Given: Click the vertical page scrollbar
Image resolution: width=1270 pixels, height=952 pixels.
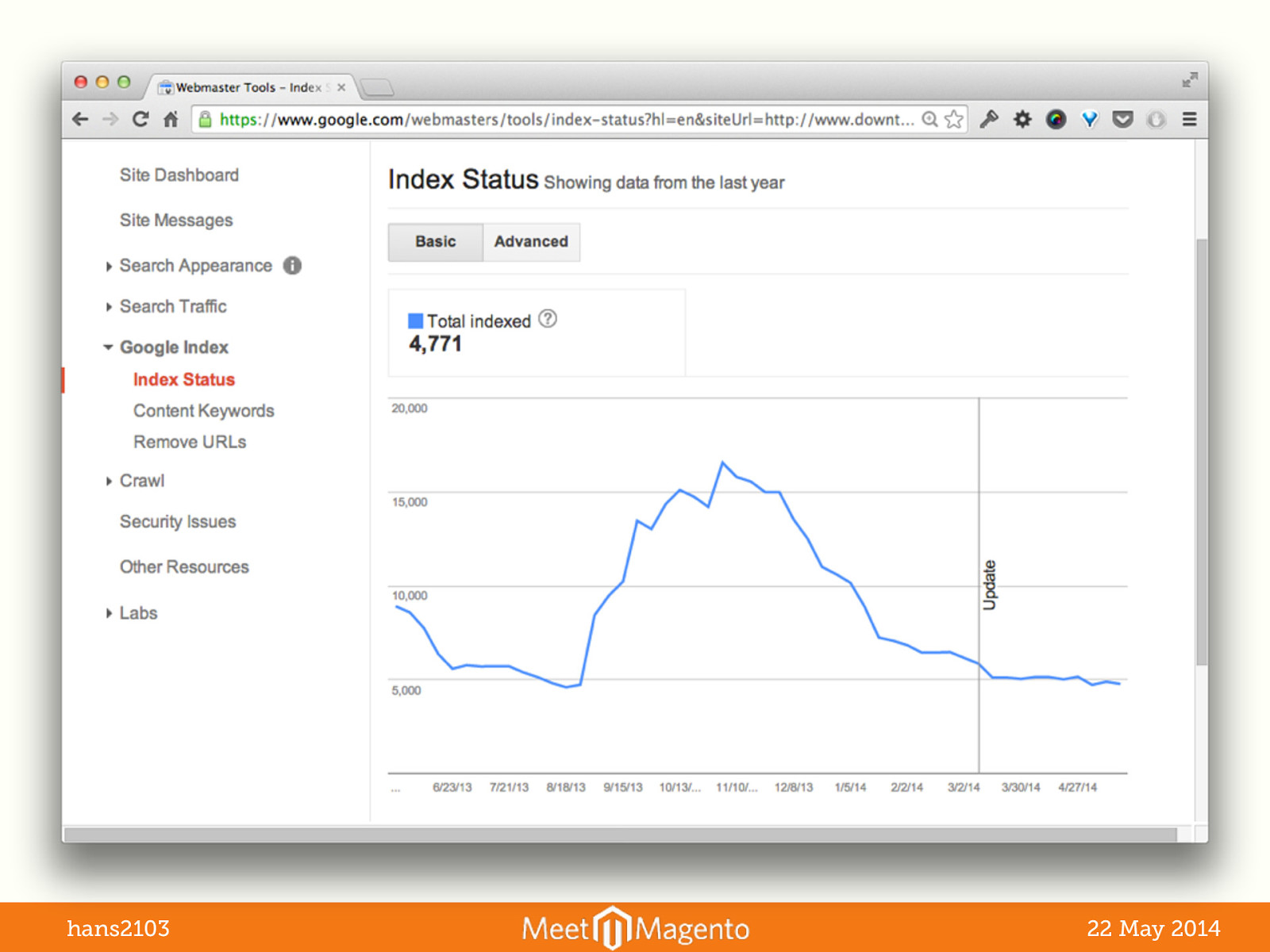Looking at the screenshot, I should [1202, 452].
